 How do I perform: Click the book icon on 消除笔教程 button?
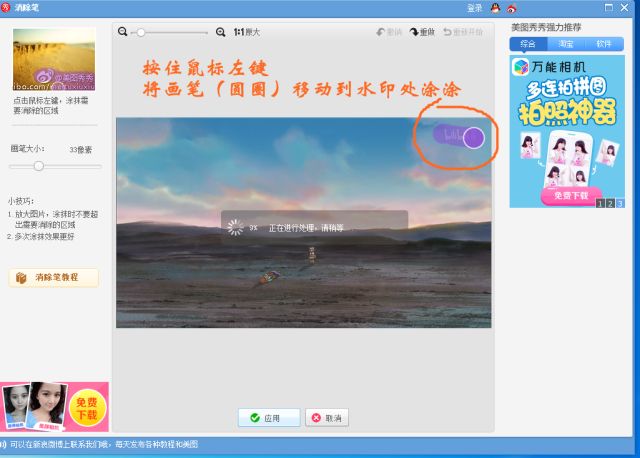click(x=21, y=278)
